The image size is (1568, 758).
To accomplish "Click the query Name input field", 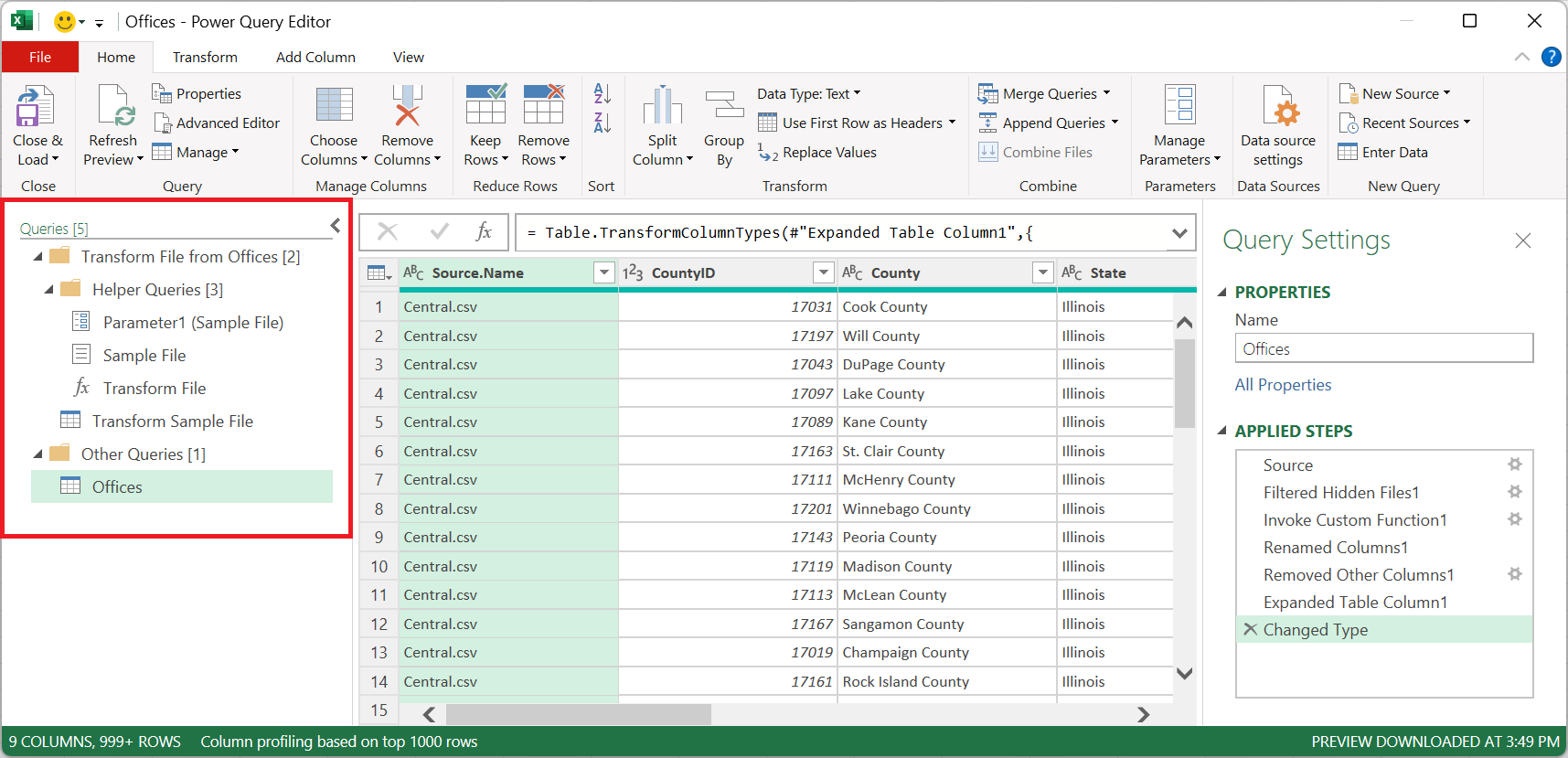I will point(1383,348).
